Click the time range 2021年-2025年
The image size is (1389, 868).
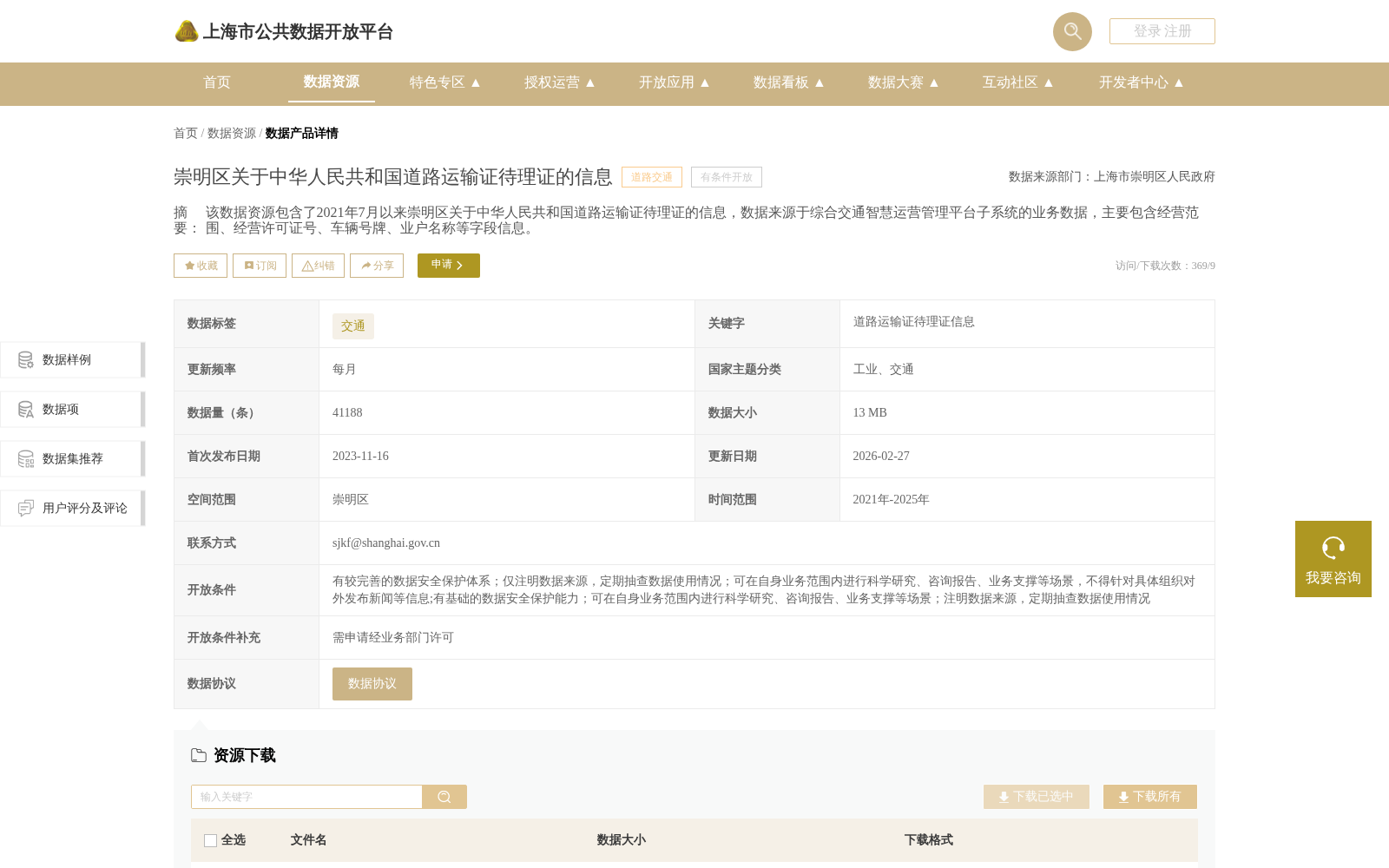point(891,500)
